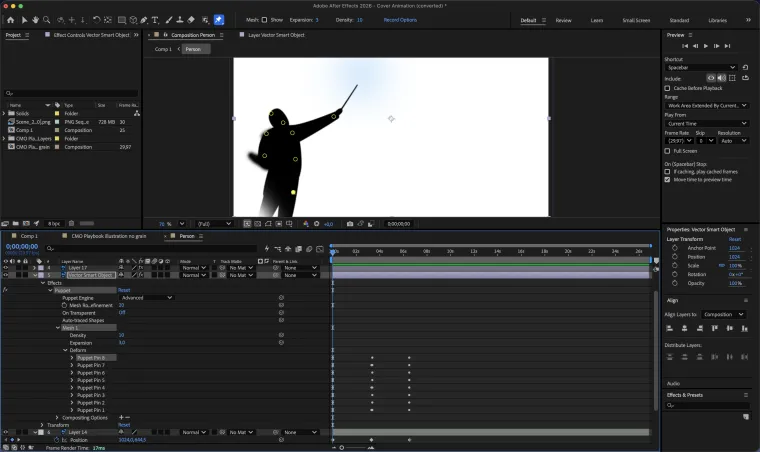Play the preview with the play button
The height and width of the screenshot is (452, 760).
pyautogui.click(x=706, y=46)
